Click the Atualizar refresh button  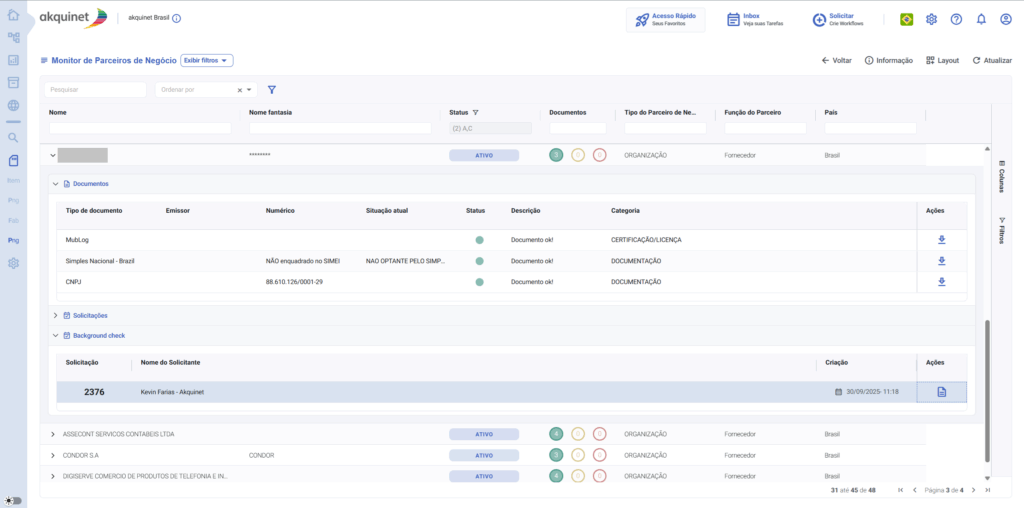(x=991, y=60)
